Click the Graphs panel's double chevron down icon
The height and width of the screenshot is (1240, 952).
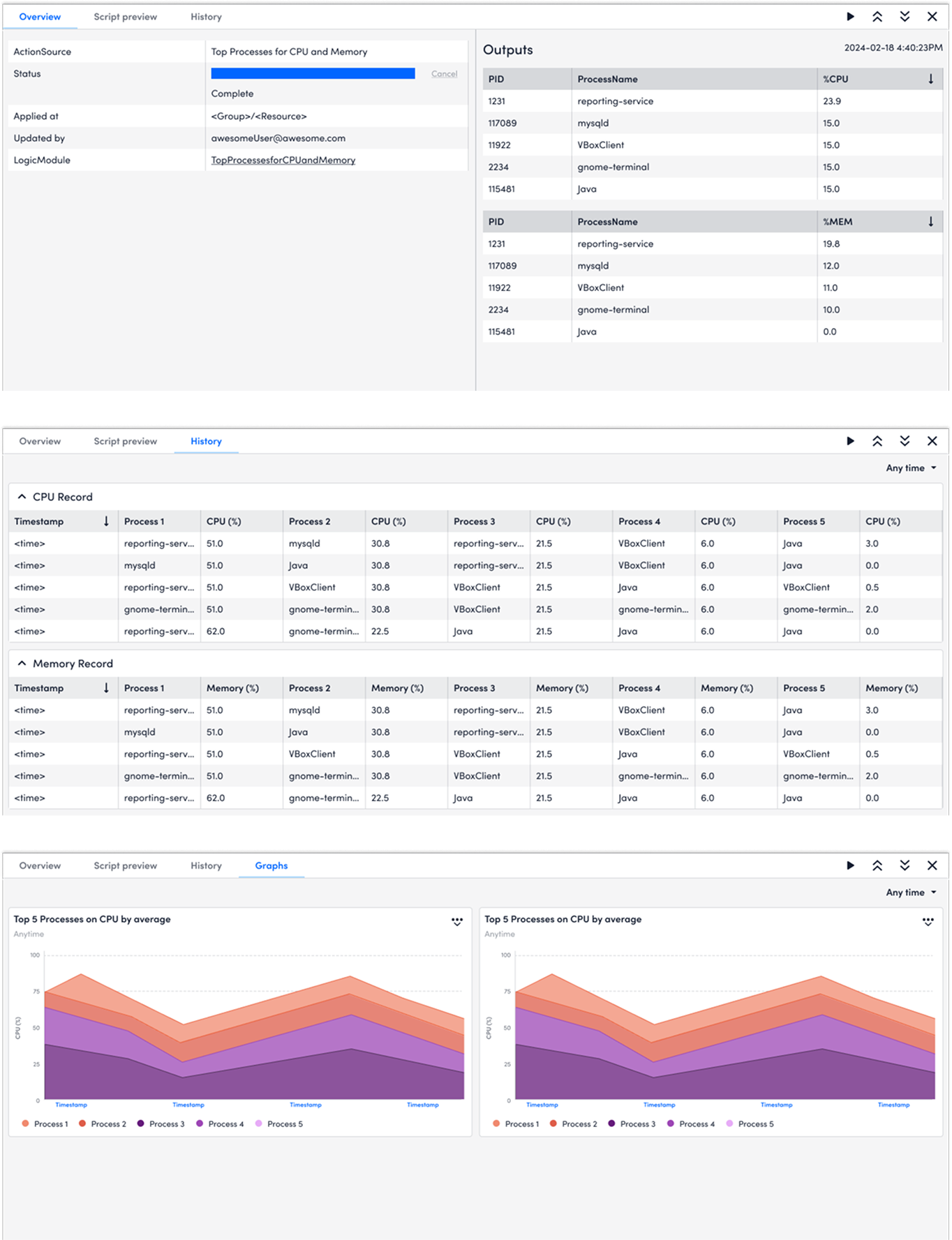[905, 865]
